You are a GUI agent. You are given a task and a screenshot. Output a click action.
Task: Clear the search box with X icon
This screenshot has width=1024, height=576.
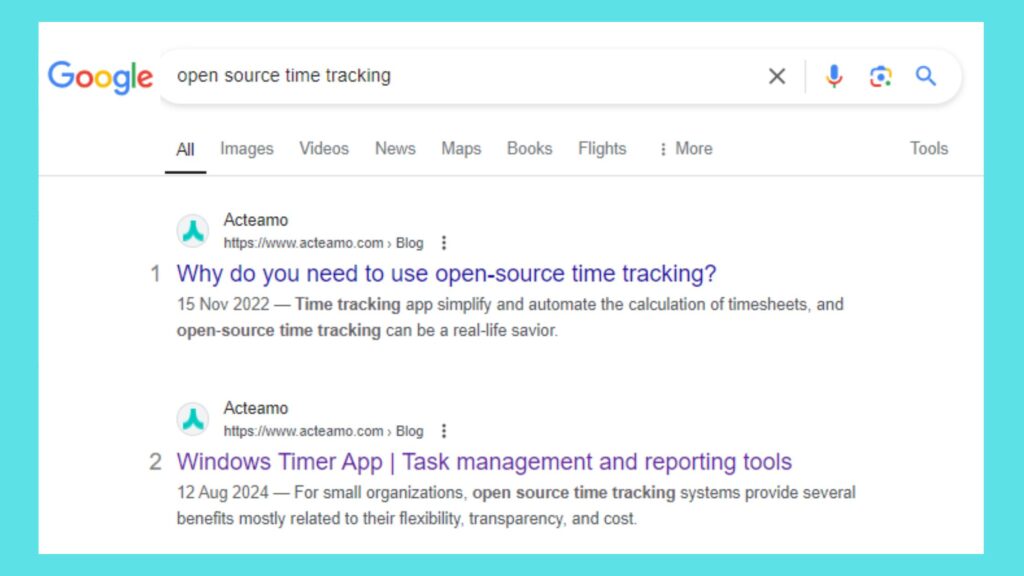(776, 76)
